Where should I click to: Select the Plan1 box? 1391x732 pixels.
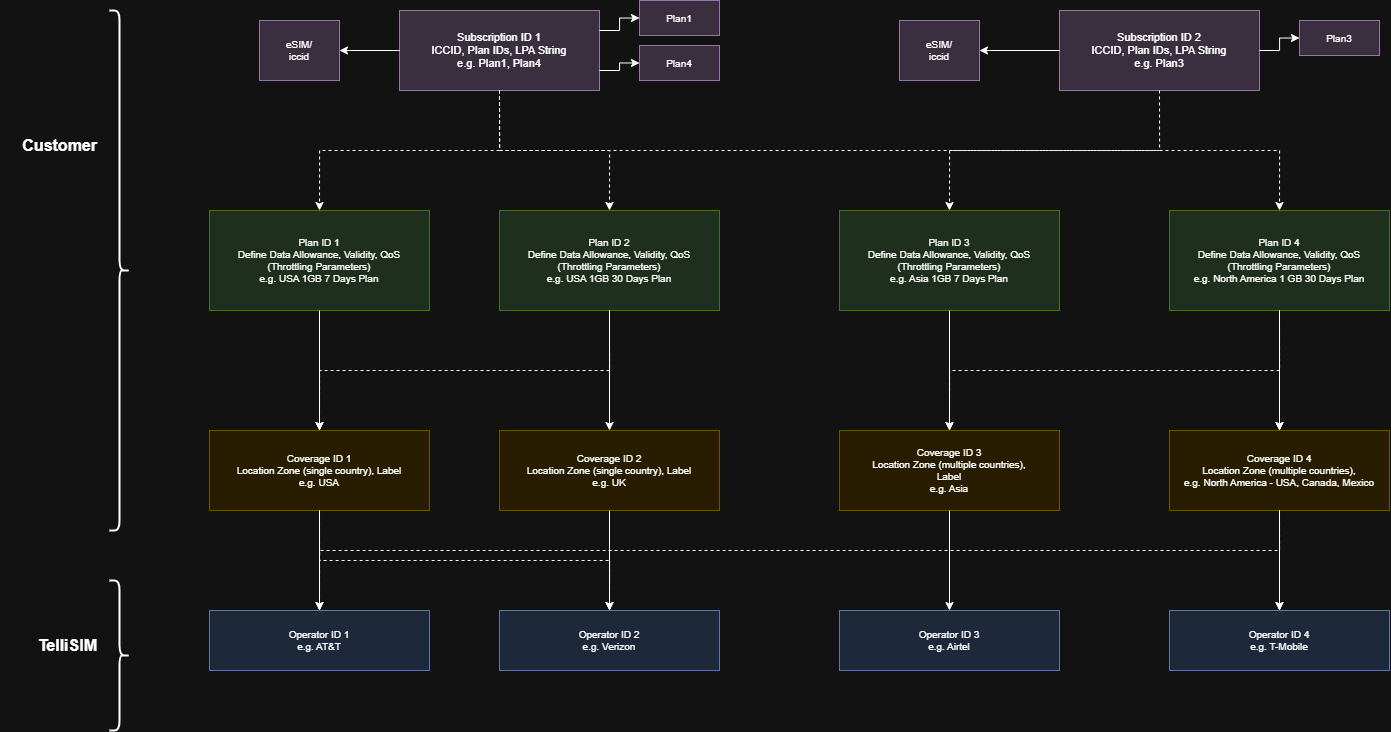tap(679, 19)
